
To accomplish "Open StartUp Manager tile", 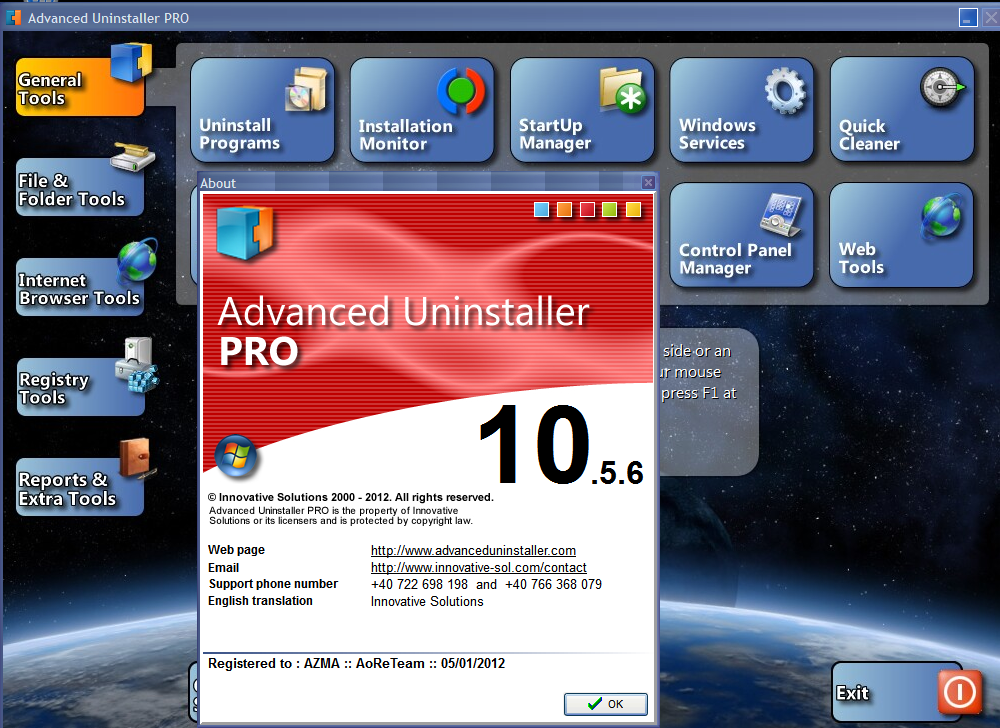I will (x=582, y=110).
